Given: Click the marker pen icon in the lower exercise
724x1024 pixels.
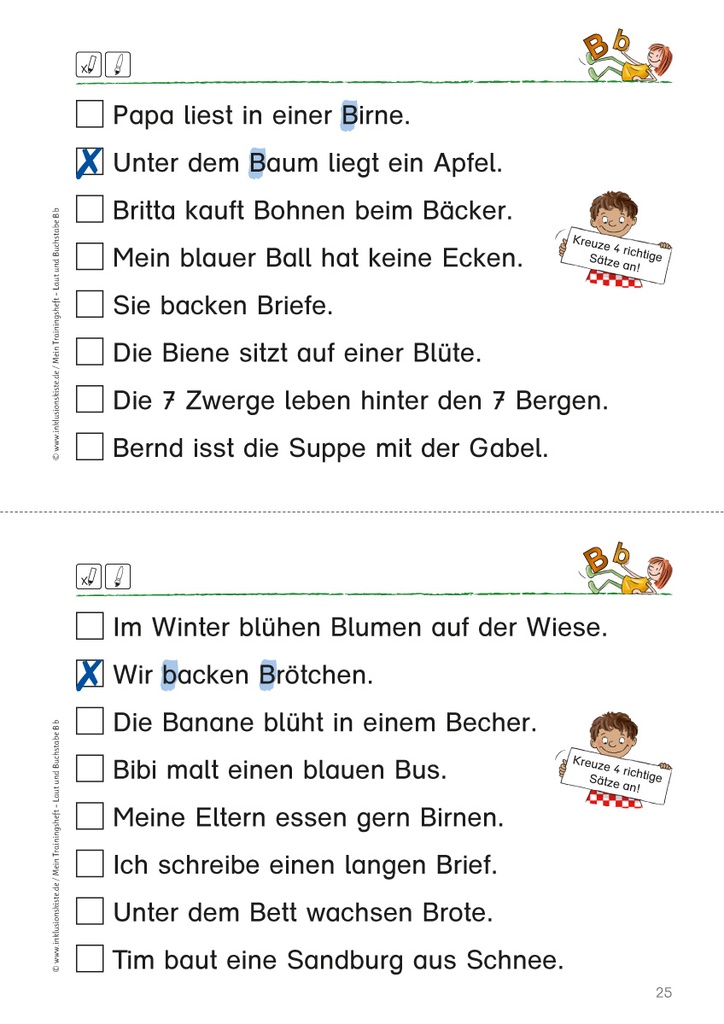Looking at the screenshot, I should point(117,577).
